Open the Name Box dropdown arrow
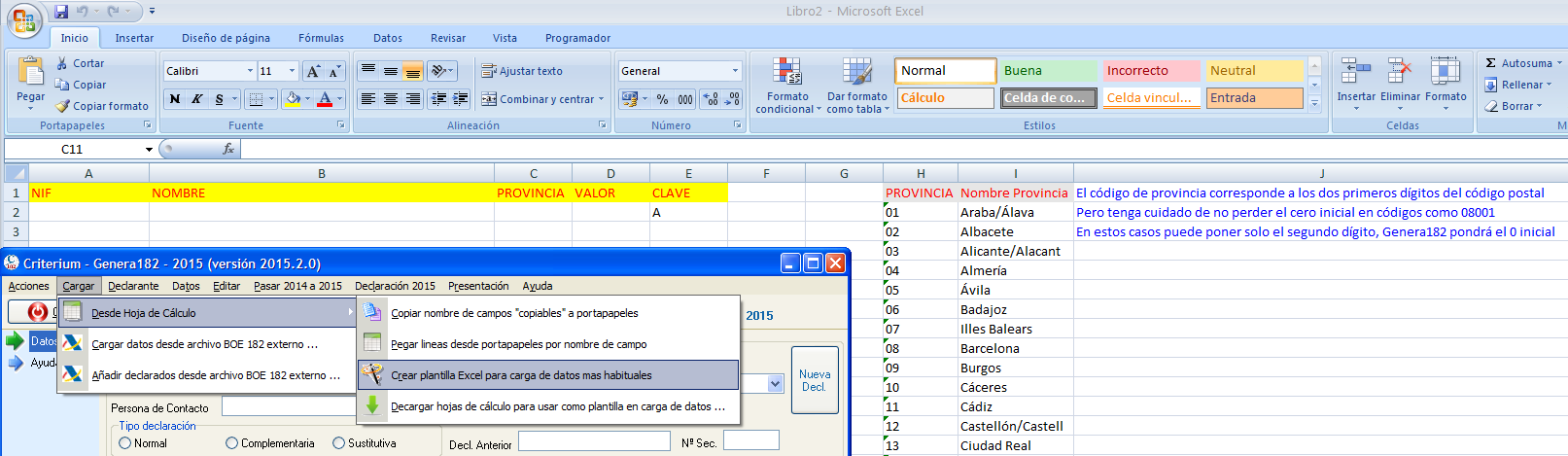 [x=149, y=150]
